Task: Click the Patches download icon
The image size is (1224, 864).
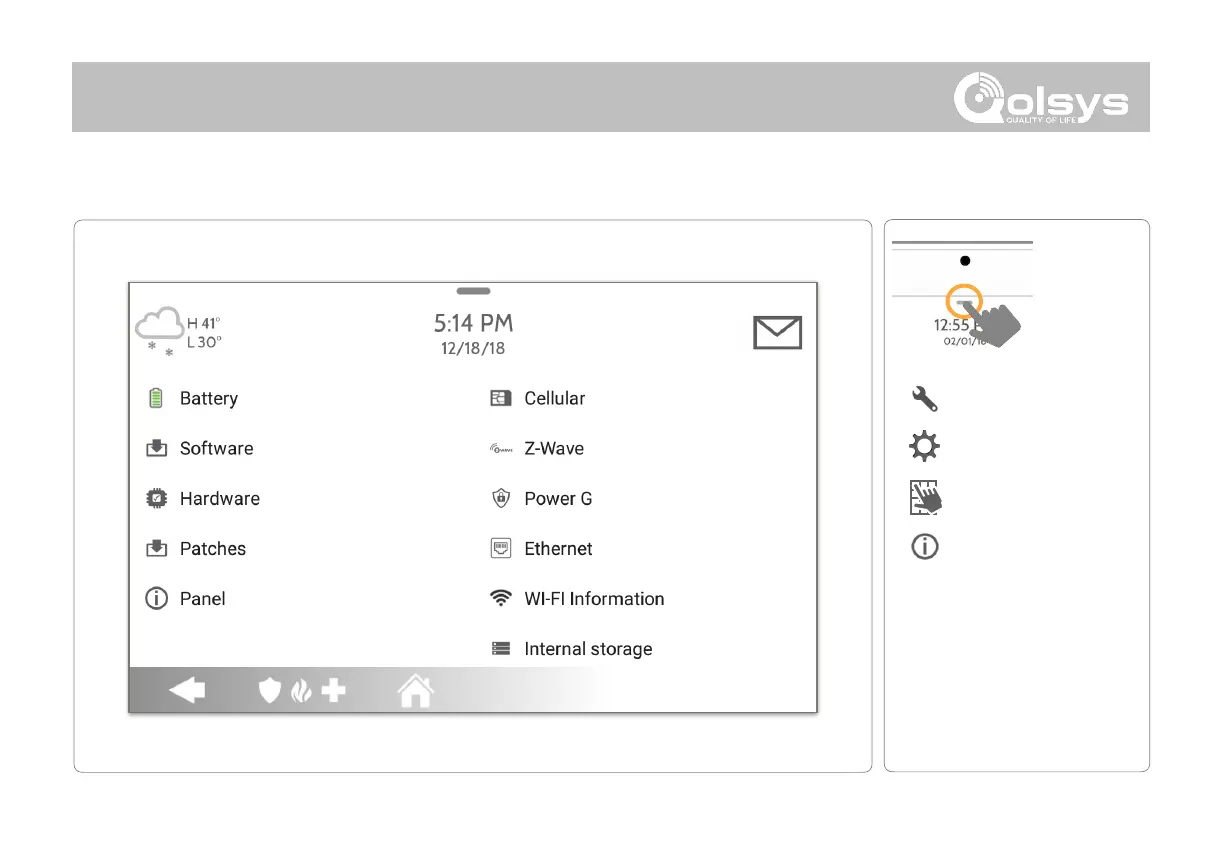Action: (156, 549)
